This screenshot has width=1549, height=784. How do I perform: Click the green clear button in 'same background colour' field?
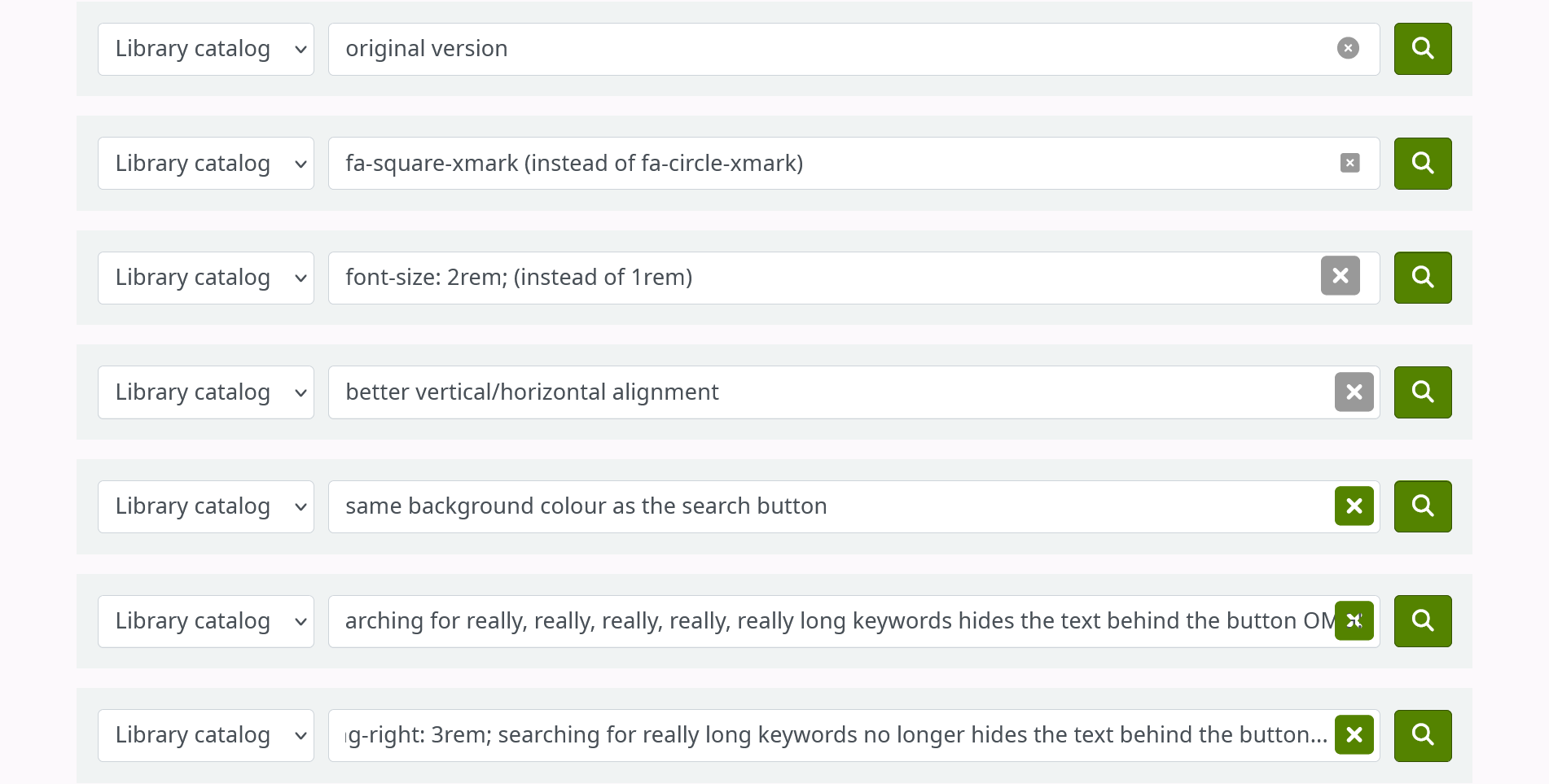(x=1354, y=506)
